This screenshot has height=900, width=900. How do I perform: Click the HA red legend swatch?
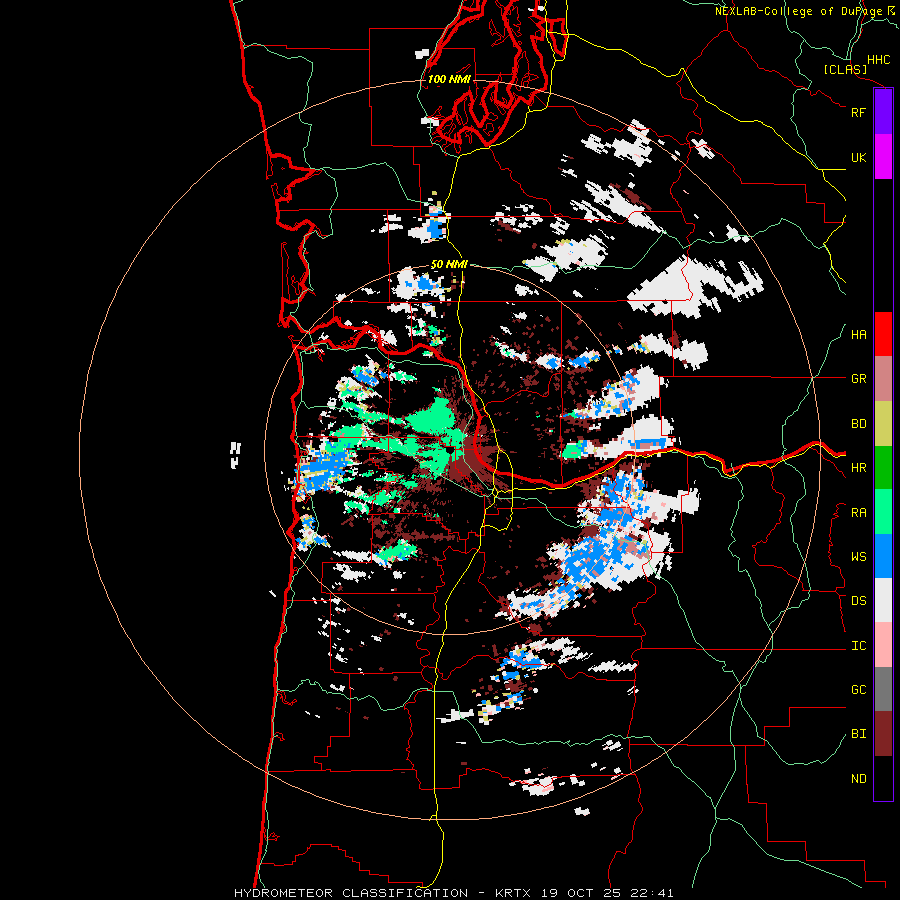[x=883, y=334]
